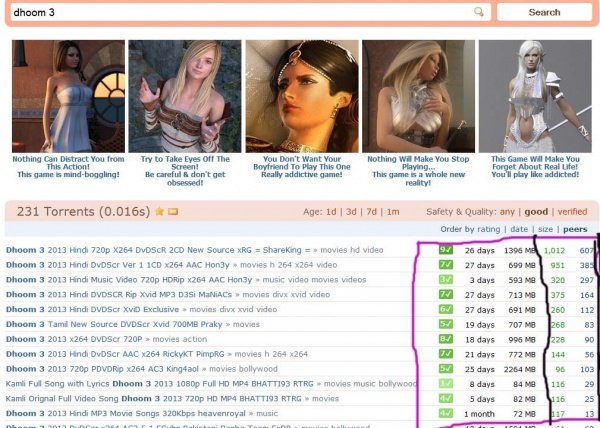Open torrent 'Dhoom 3 2013 Hindi DvDScr AAC x264 RickyKT'

115,354
